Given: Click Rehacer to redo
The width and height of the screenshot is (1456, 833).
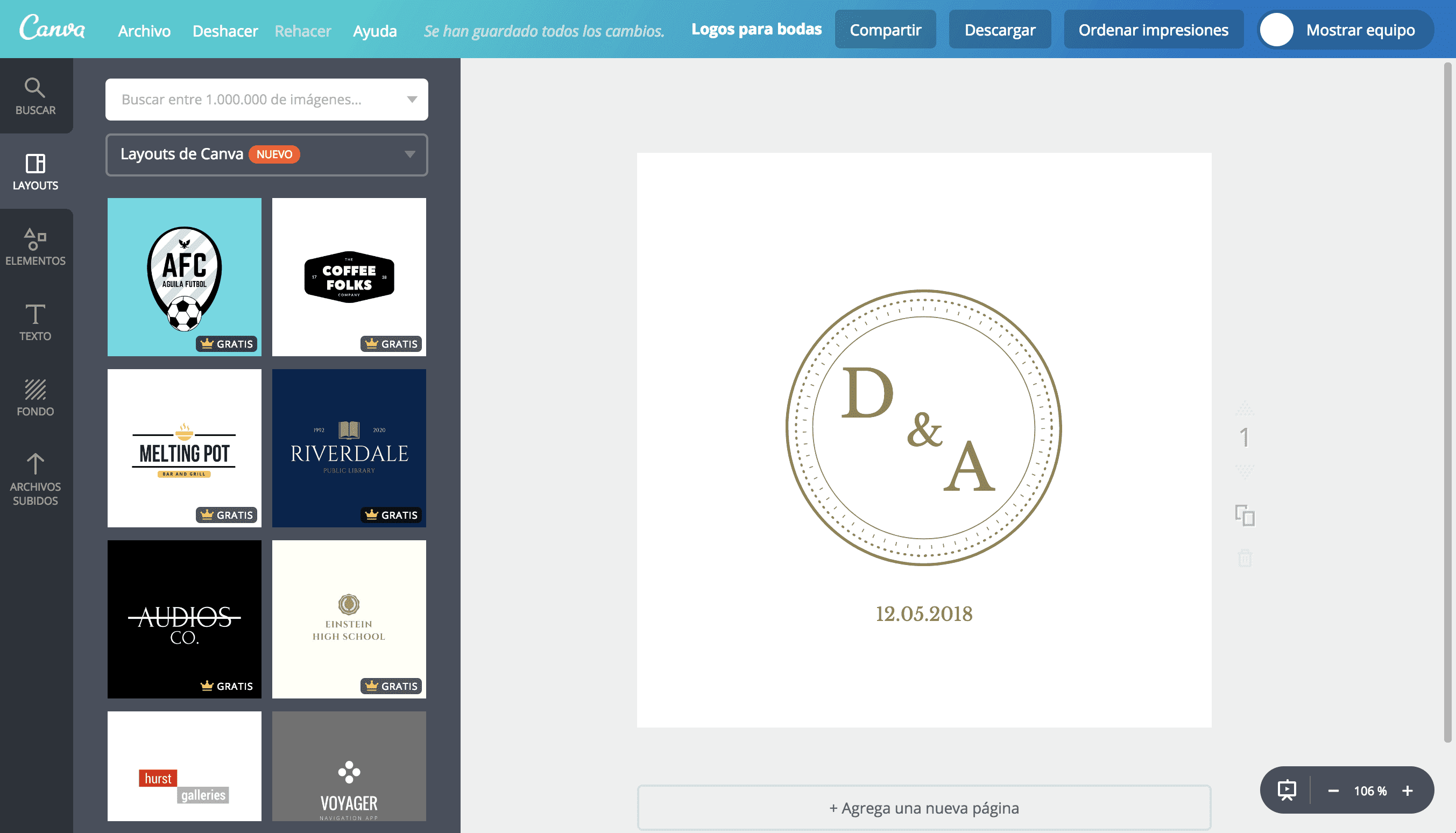Looking at the screenshot, I should point(302,31).
